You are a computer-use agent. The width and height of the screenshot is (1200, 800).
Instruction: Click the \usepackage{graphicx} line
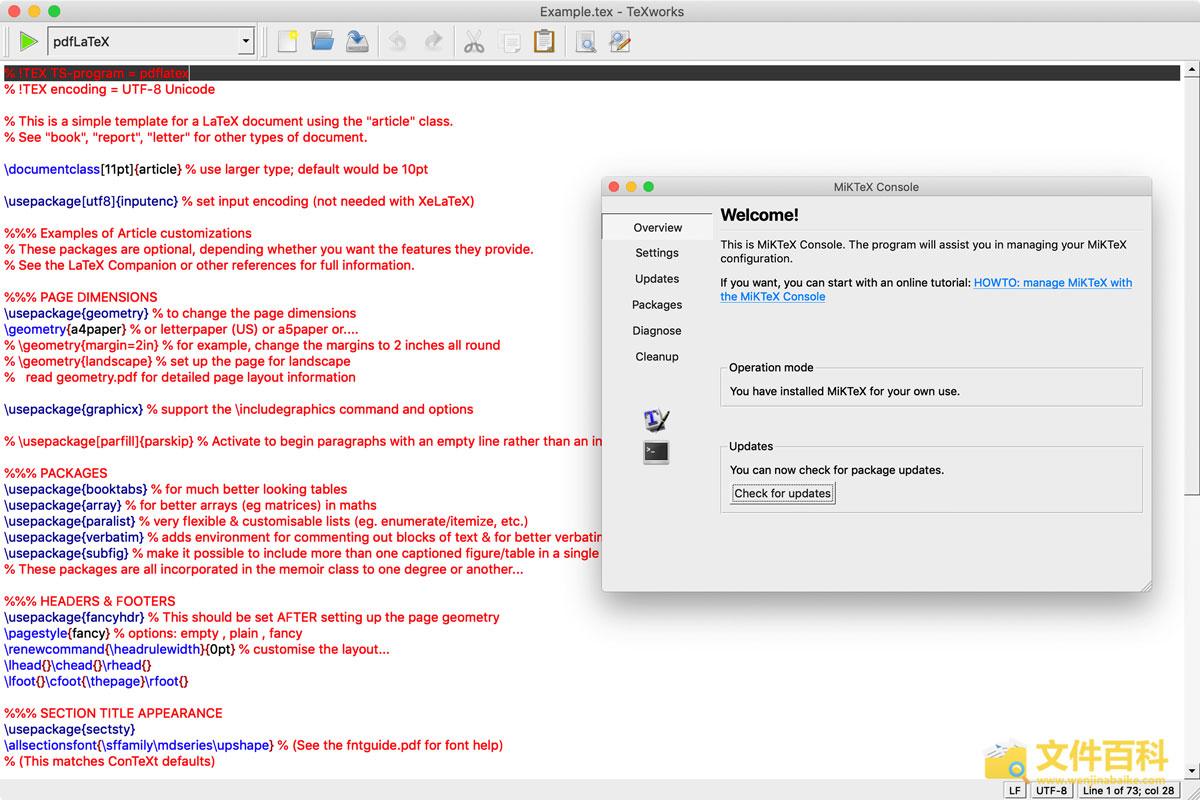pyautogui.click(x=239, y=409)
